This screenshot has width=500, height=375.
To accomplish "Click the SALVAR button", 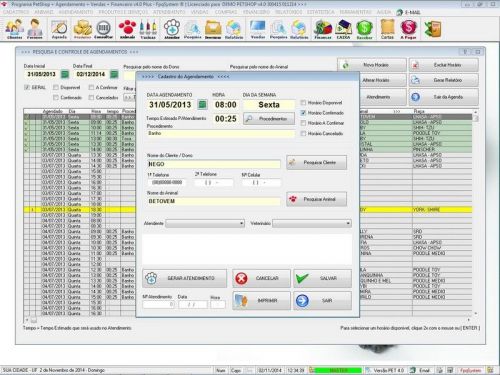I will (322, 278).
